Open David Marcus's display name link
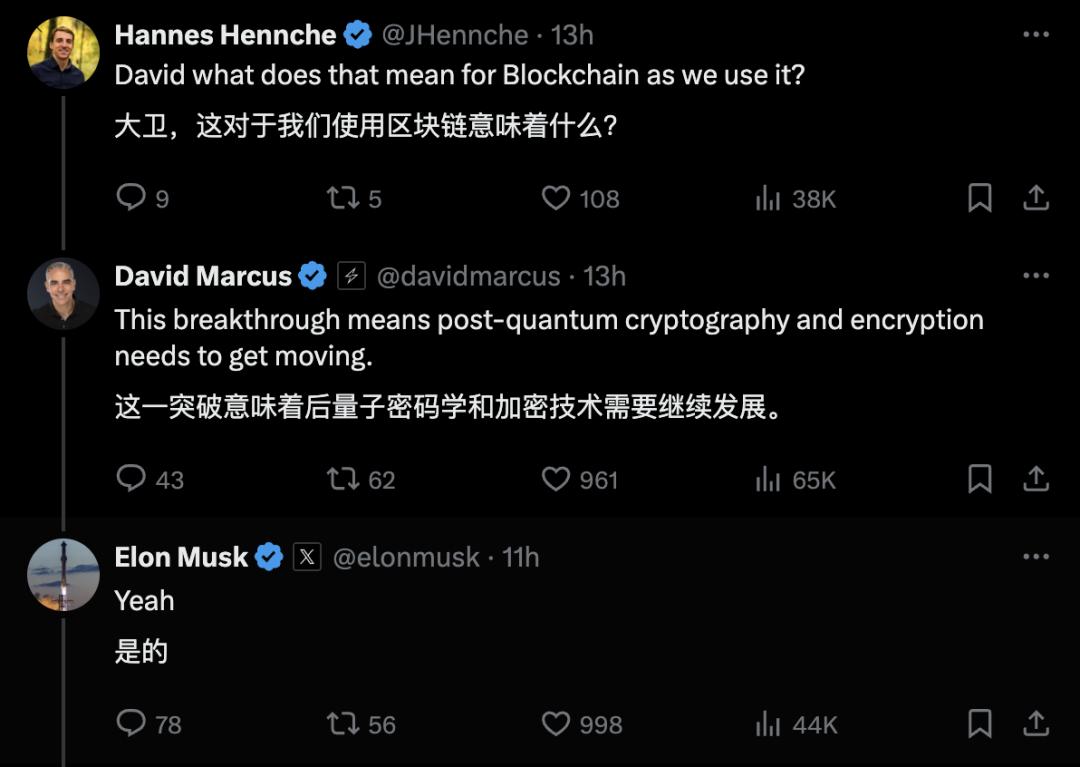1080x767 pixels. [203, 276]
